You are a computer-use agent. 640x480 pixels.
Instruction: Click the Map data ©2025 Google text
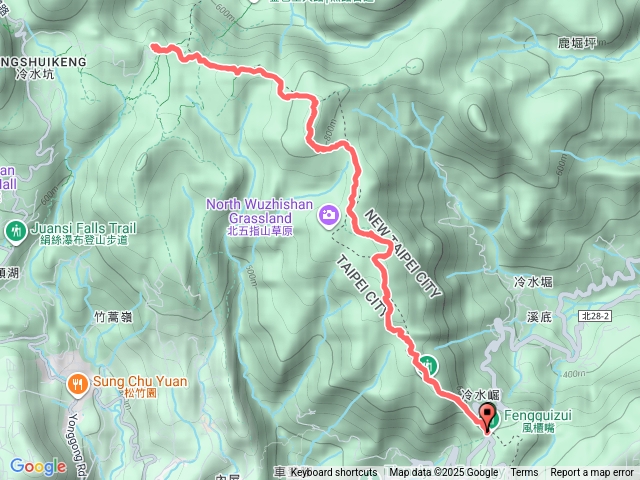(x=443, y=472)
